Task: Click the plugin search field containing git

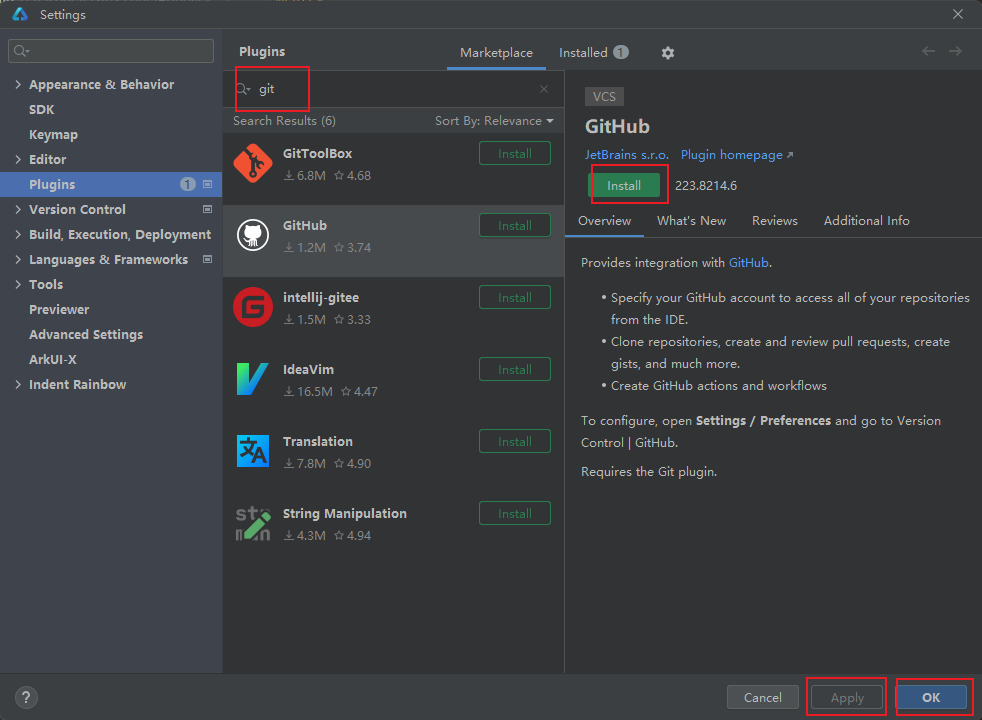Action: (x=393, y=89)
